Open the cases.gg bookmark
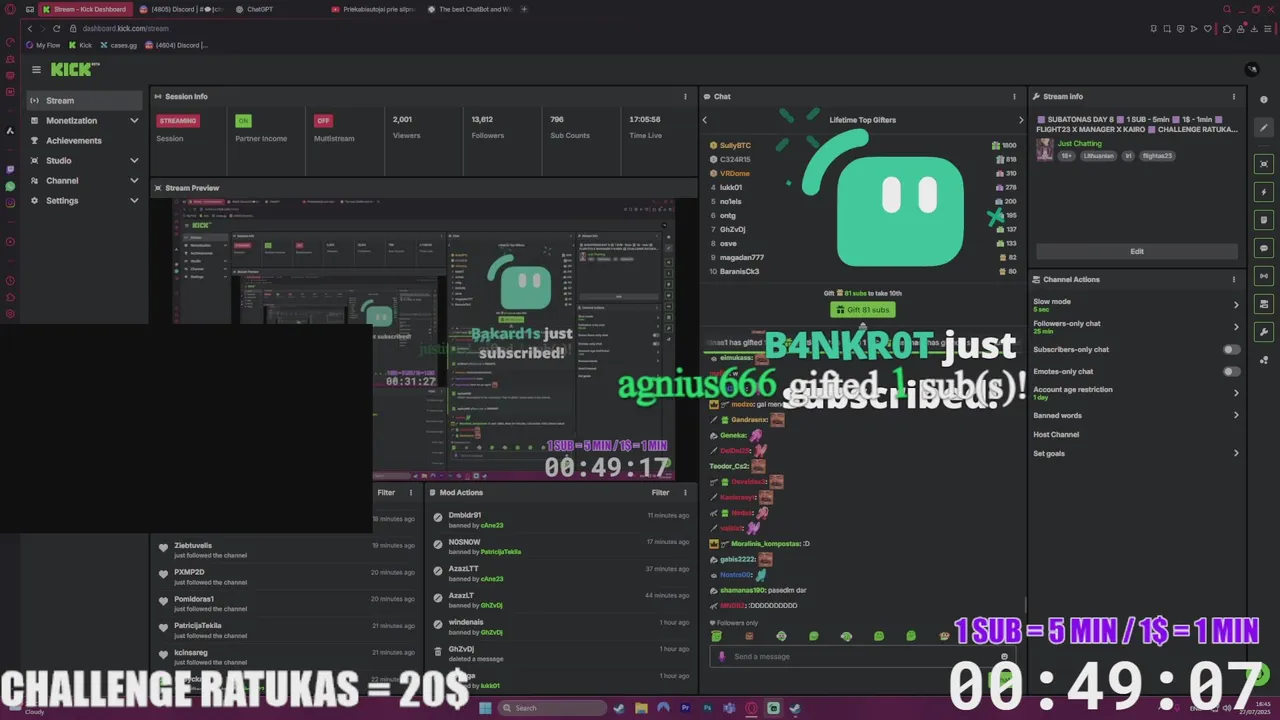This screenshot has height=720, width=1280. click(119, 45)
